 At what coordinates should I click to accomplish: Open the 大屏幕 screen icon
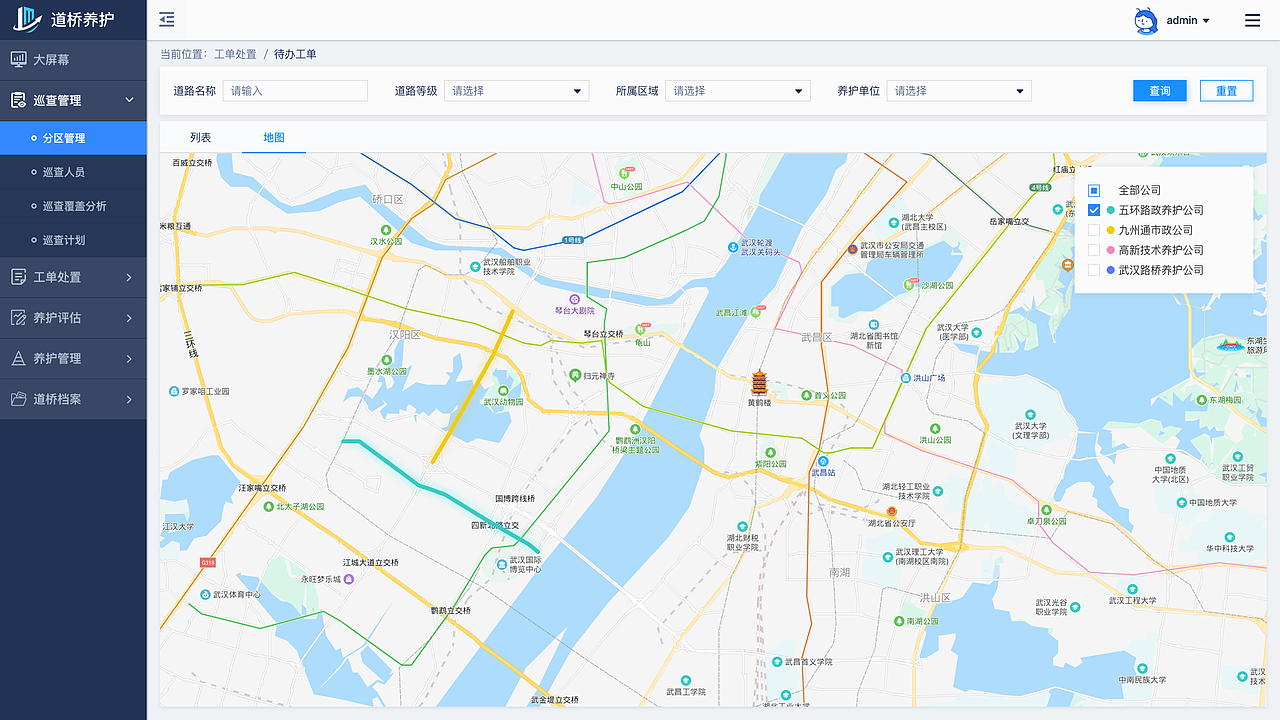point(18,60)
